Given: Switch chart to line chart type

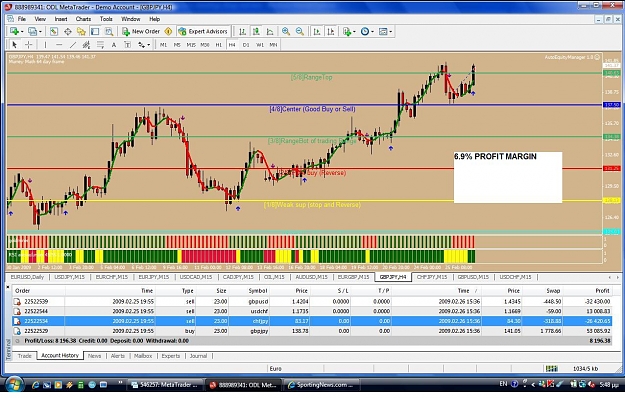Looking at the screenshot, I should 270,31.
